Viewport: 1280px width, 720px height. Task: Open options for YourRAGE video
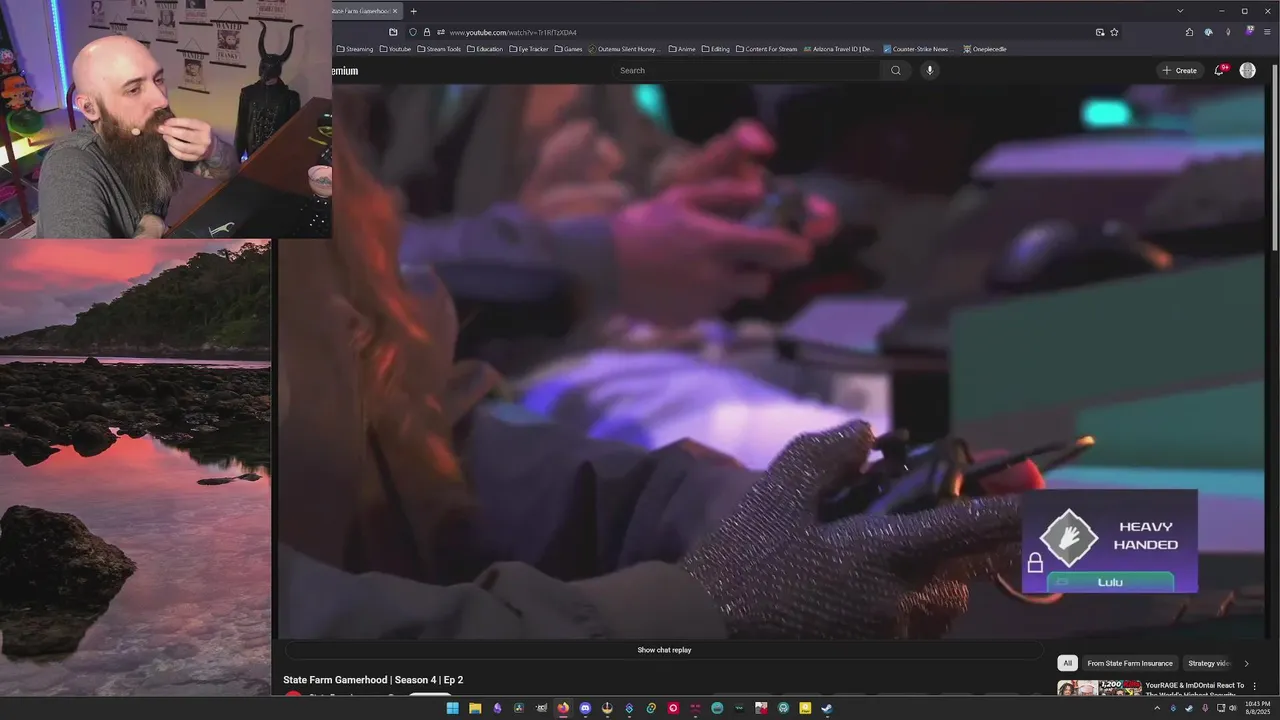coord(1254,686)
